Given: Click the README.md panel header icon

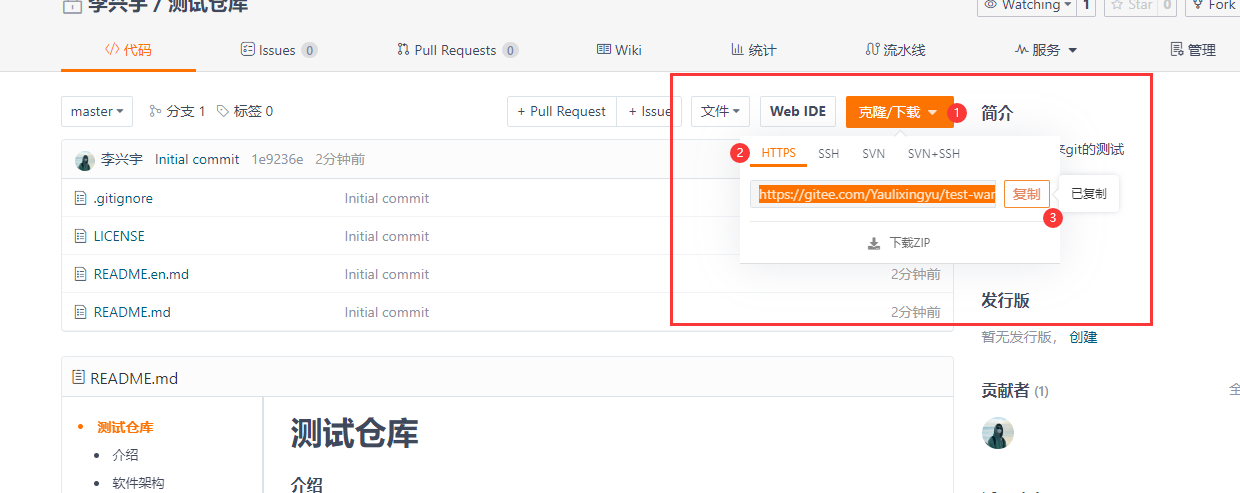Looking at the screenshot, I should (79, 377).
